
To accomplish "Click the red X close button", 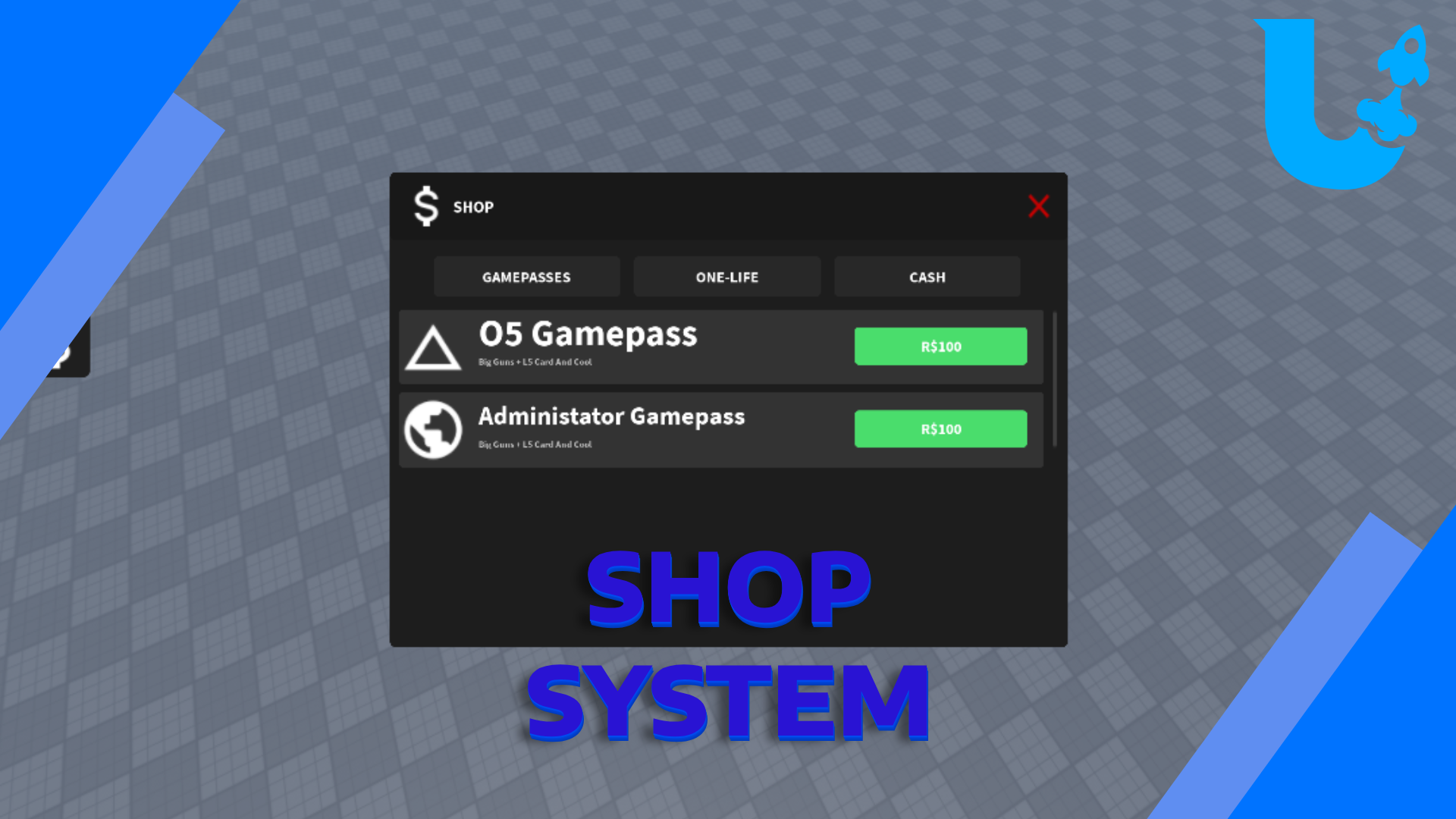I will [1038, 206].
